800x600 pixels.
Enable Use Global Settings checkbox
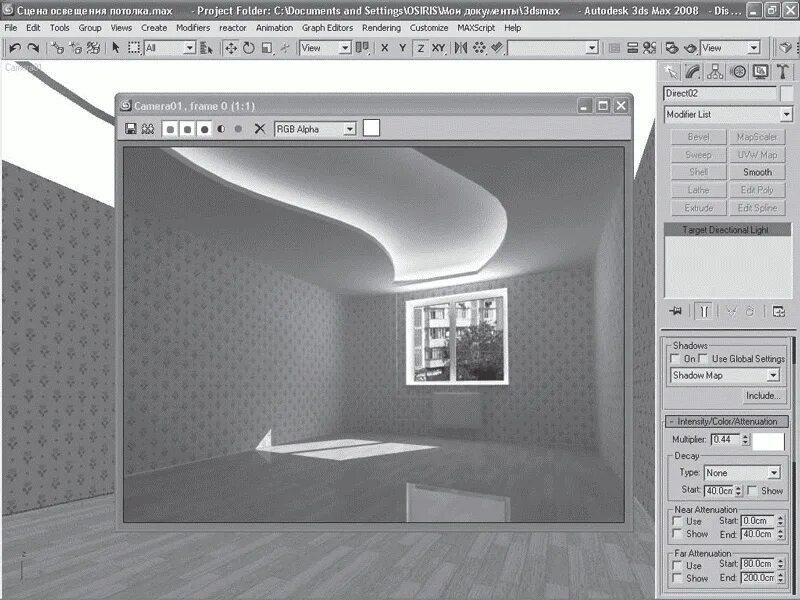tap(703, 358)
